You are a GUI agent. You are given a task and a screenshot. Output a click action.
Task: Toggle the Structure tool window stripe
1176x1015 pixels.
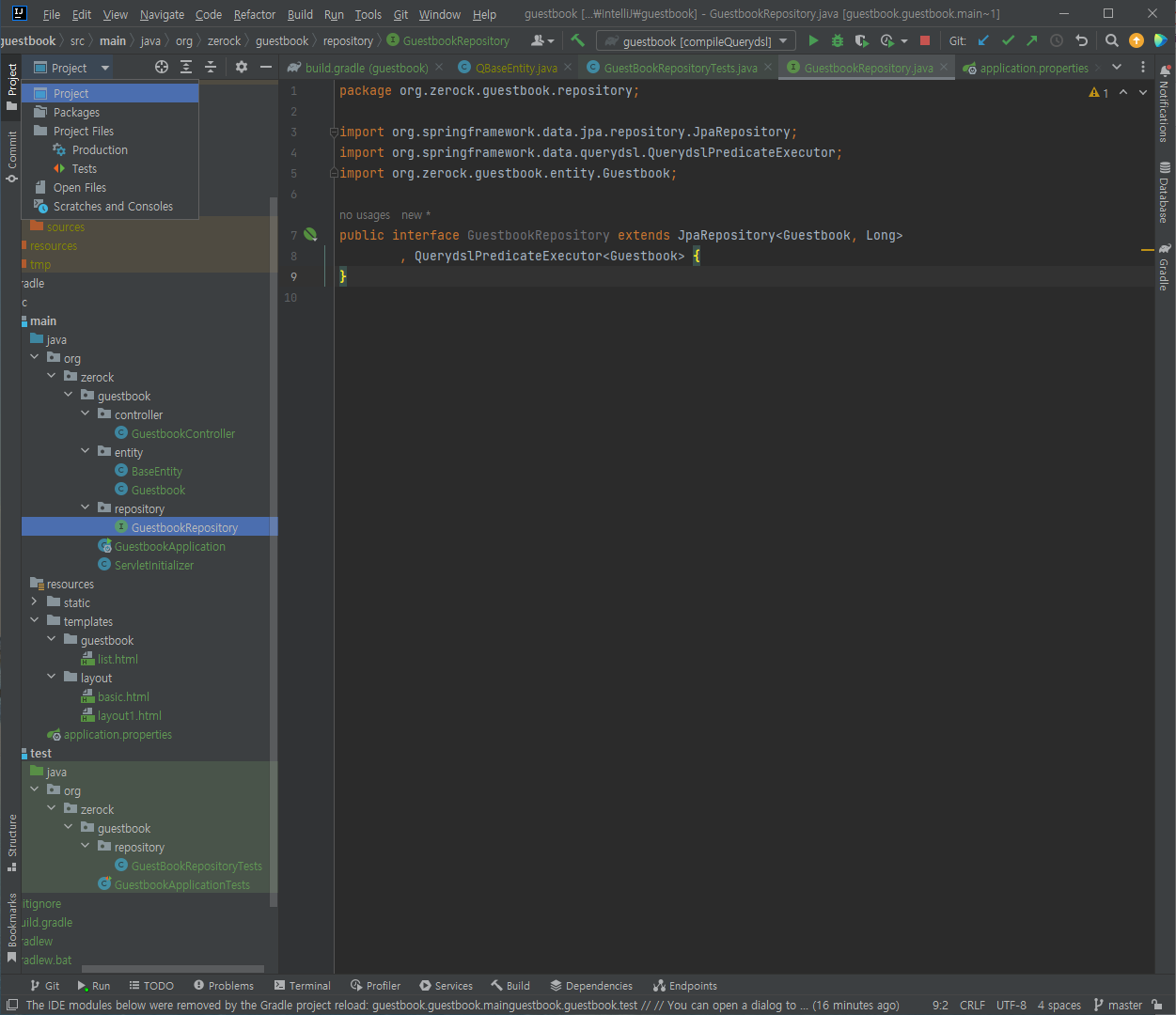coord(12,842)
